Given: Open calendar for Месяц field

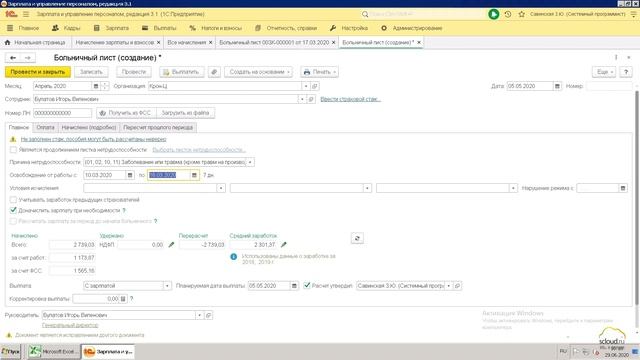Looking at the screenshot, I should coord(96,86).
